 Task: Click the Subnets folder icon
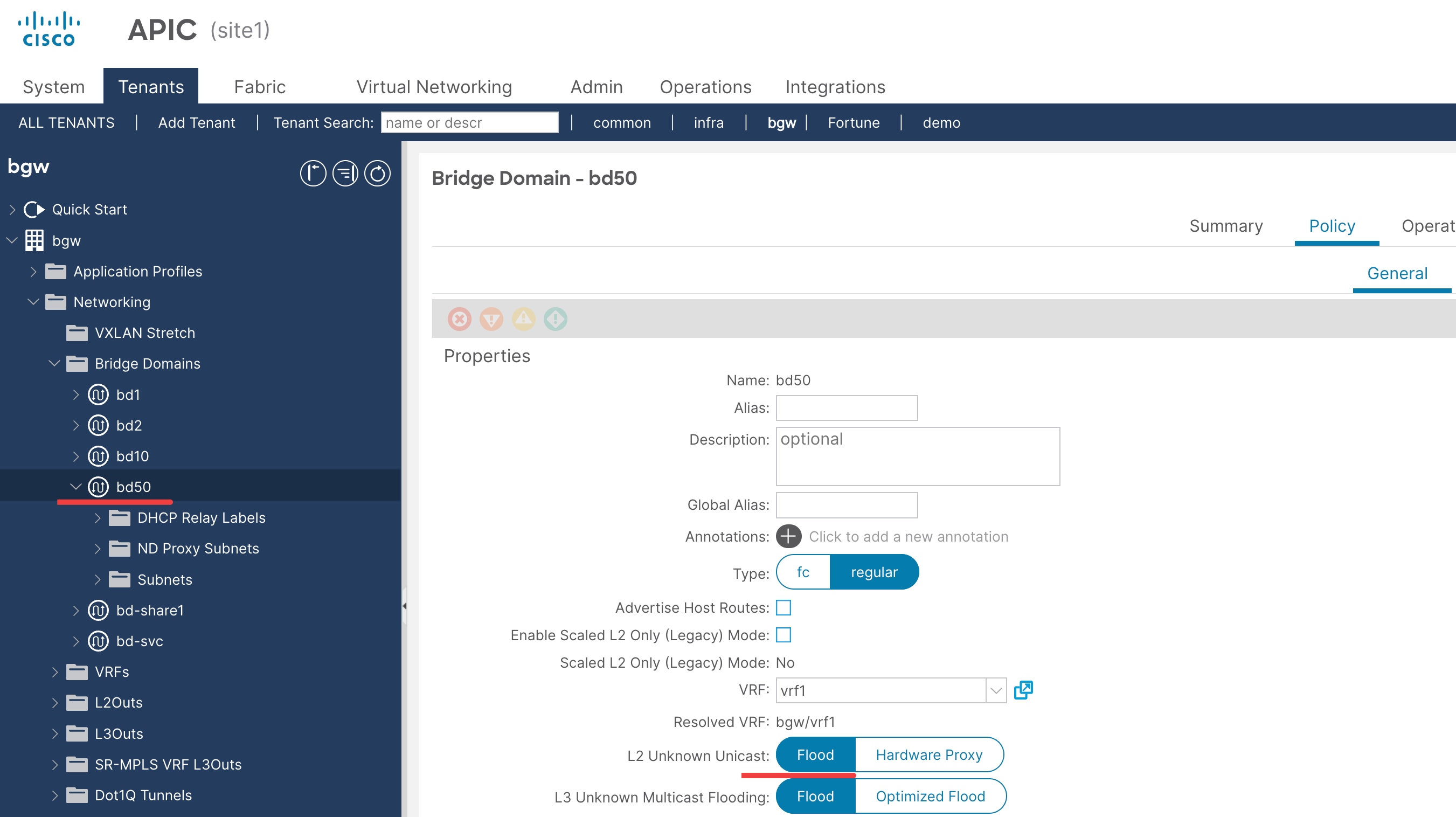click(119, 579)
